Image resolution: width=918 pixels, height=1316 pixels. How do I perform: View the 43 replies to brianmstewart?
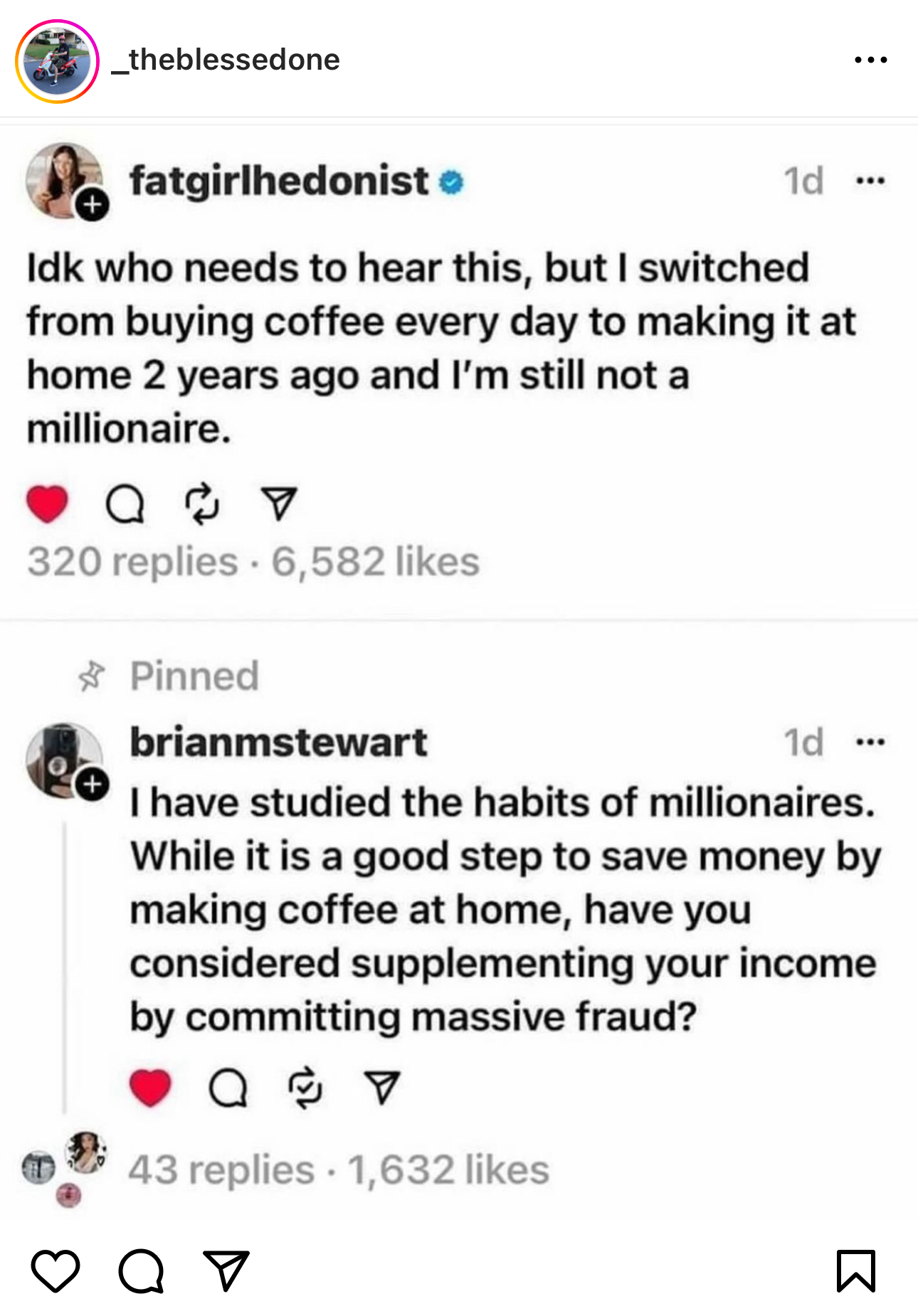click(221, 1170)
